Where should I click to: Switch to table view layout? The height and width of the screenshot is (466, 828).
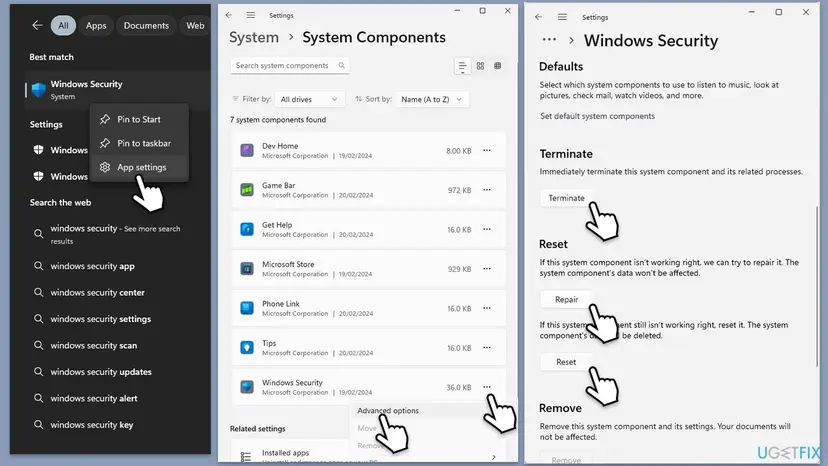tap(497, 66)
